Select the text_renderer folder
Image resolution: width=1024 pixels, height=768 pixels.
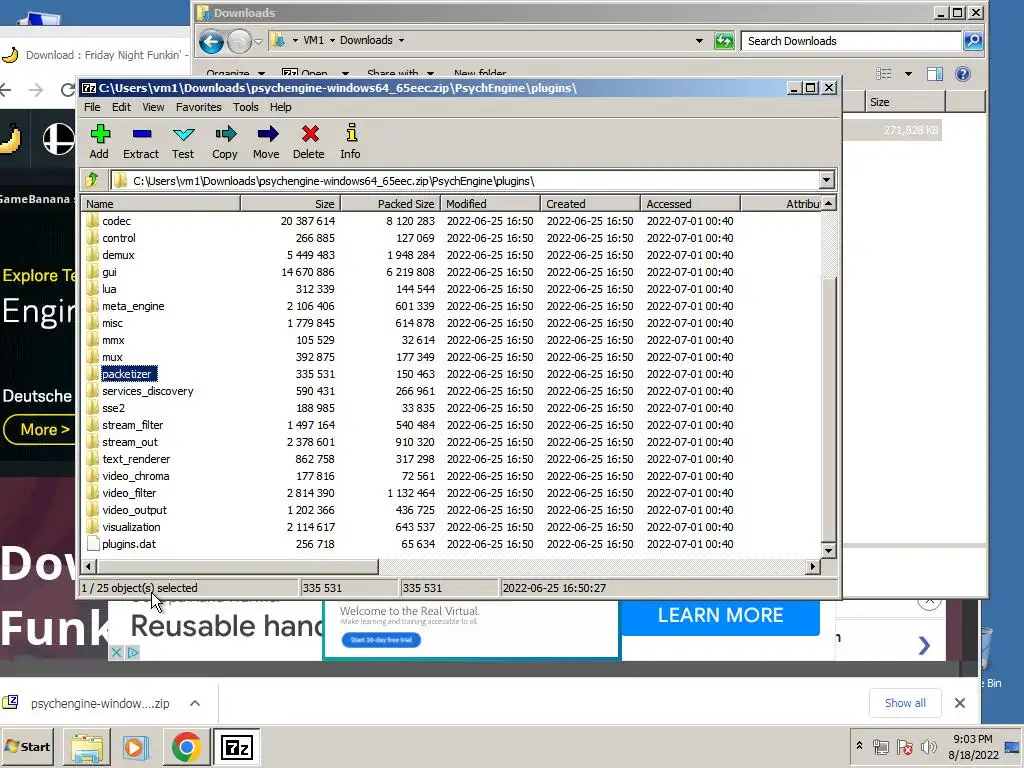136,459
